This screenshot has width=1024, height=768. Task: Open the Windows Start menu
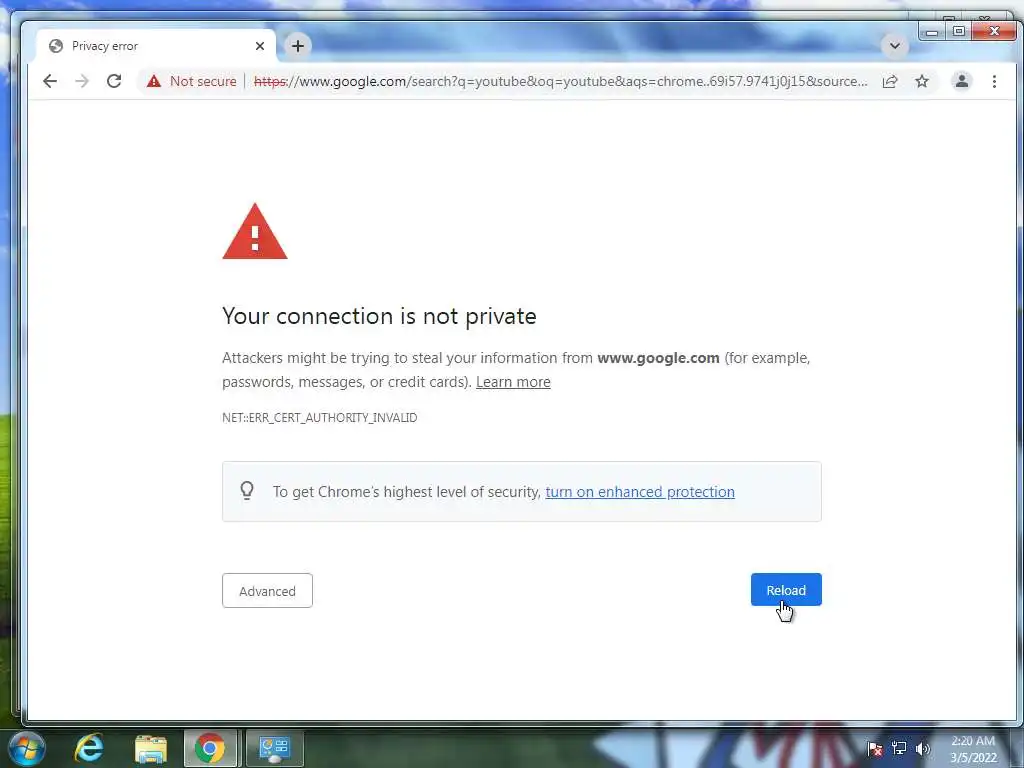click(x=27, y=748)
